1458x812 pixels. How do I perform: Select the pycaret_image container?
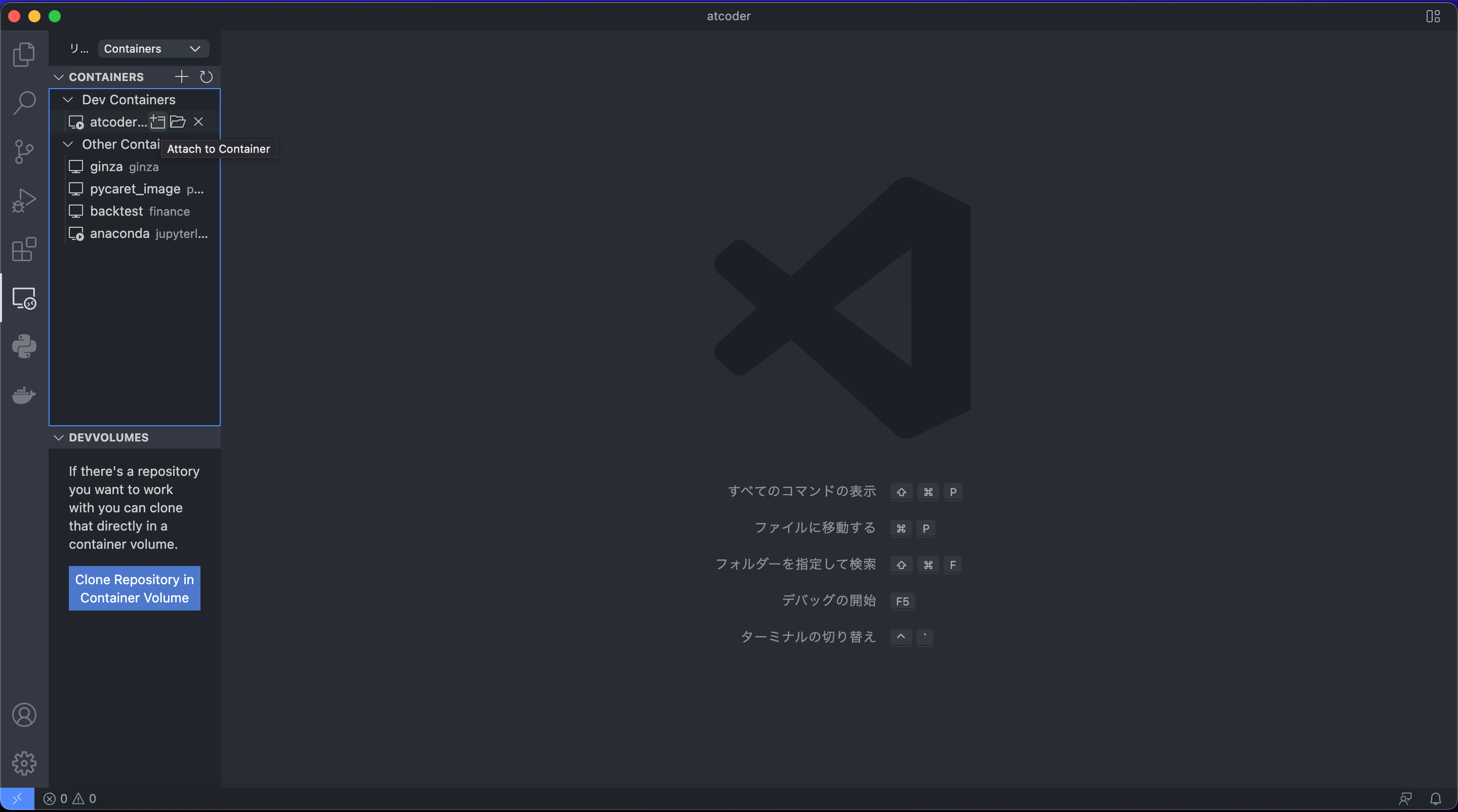[x=135, y=189]
